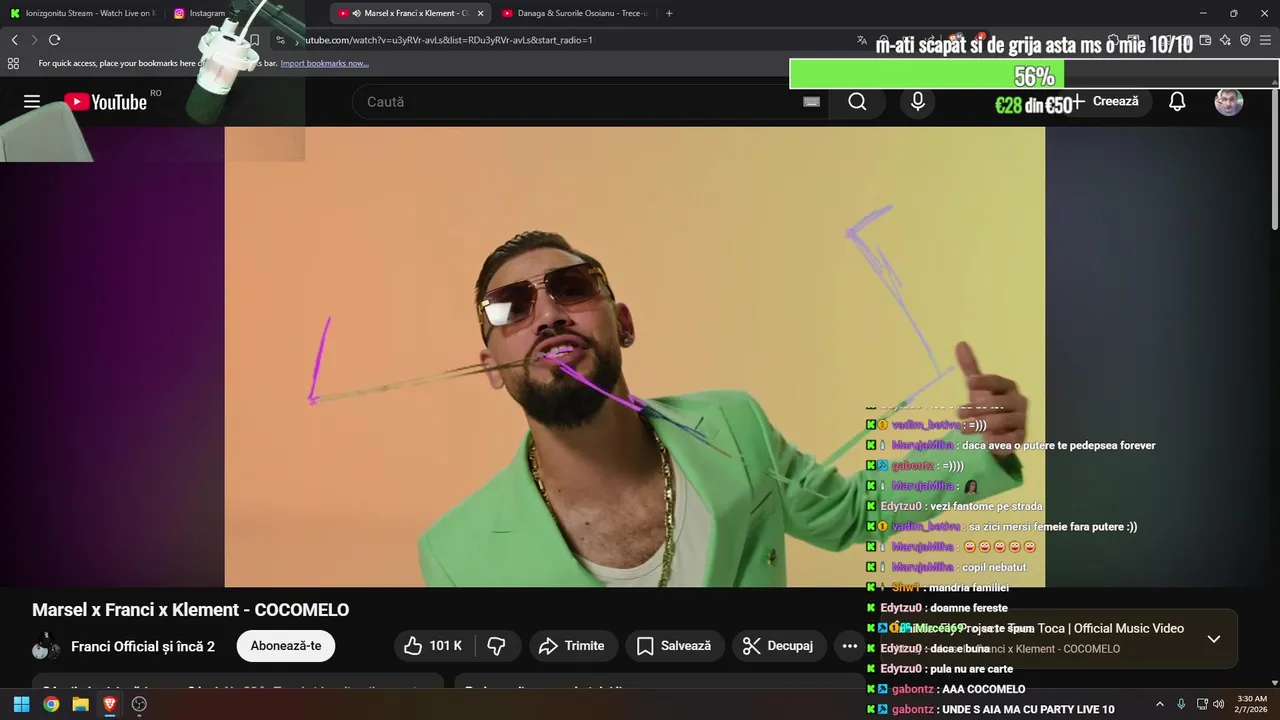
Task: Open the Brave browser taskbar icon
Action: 110,704
